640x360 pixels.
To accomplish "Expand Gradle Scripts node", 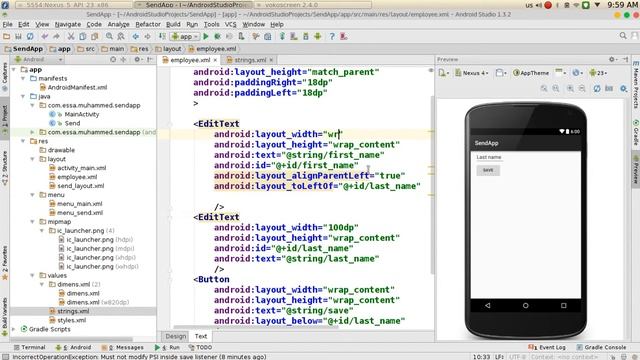I will pyautogui.click(x=14, y=329).
